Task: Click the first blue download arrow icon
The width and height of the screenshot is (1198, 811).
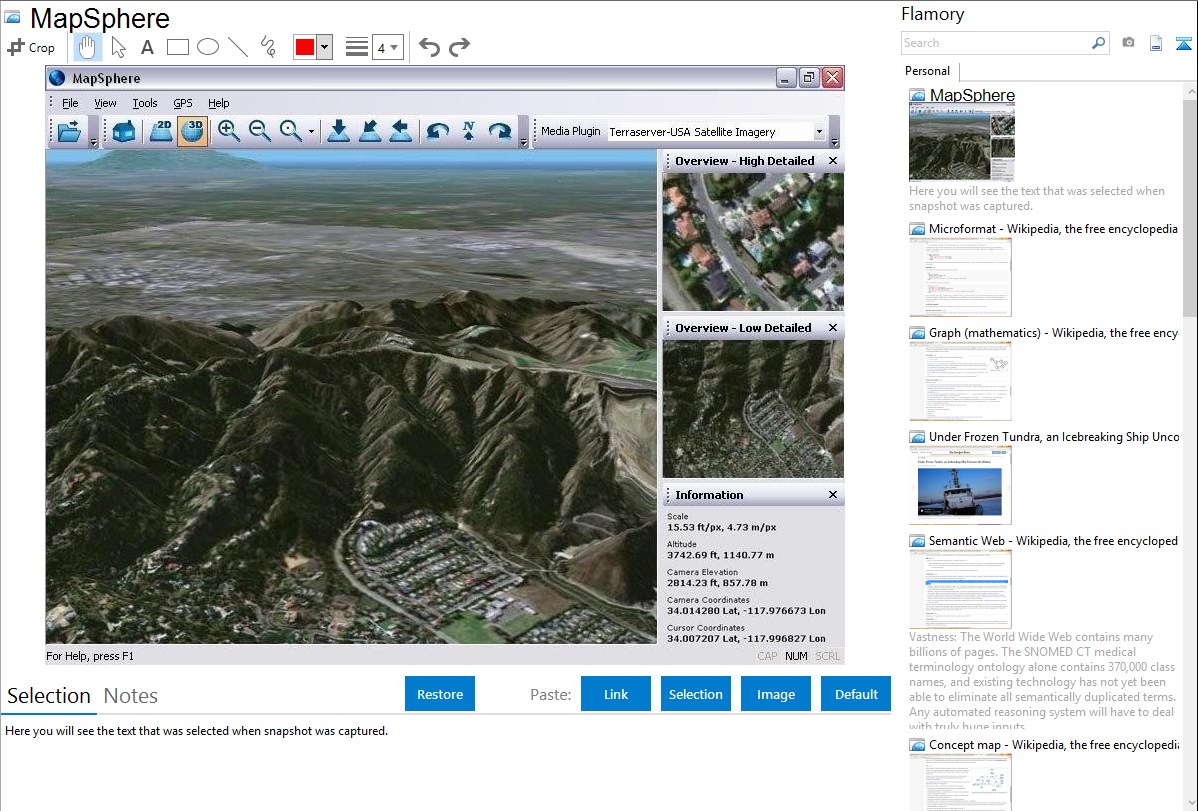Action: click(x=338, y=131)
